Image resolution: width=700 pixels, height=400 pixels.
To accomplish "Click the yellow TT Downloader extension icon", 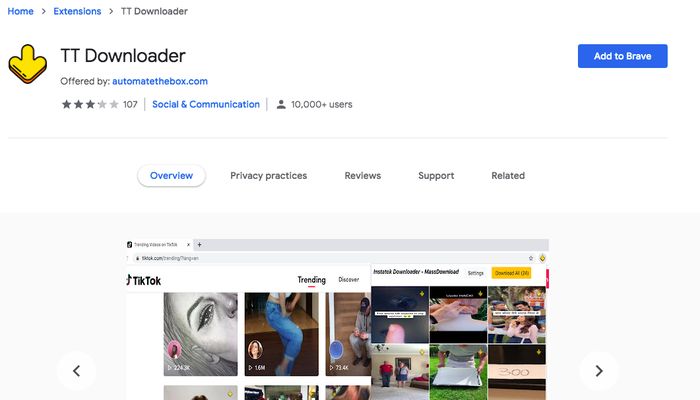I will click(x=27, y=64).
